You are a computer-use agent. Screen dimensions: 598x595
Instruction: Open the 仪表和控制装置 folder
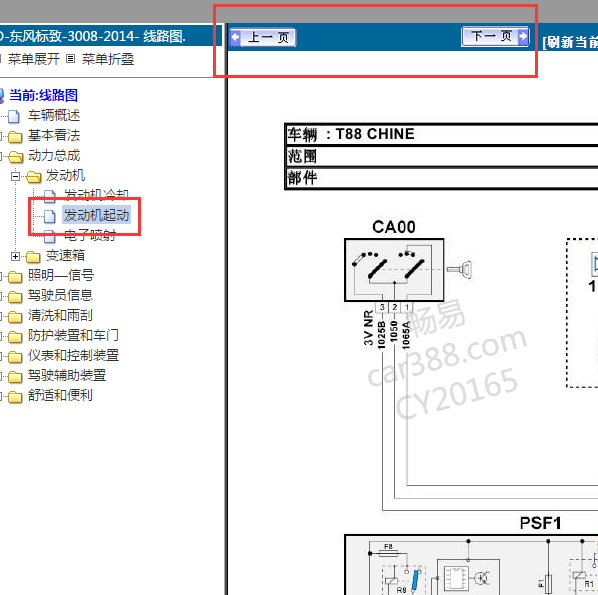click(73, 355)
